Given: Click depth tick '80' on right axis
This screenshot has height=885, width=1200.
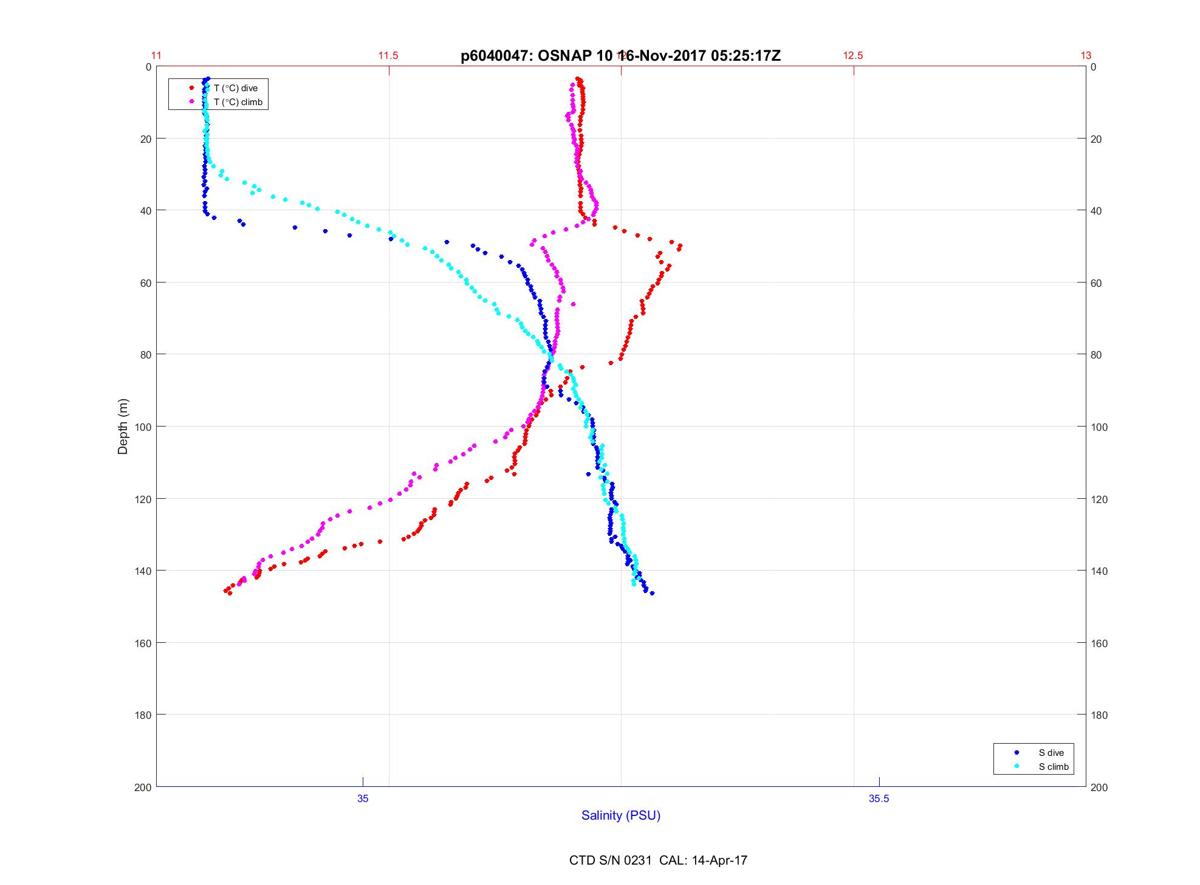Looking at the screenshot, I should click(x=1097, y=355).
